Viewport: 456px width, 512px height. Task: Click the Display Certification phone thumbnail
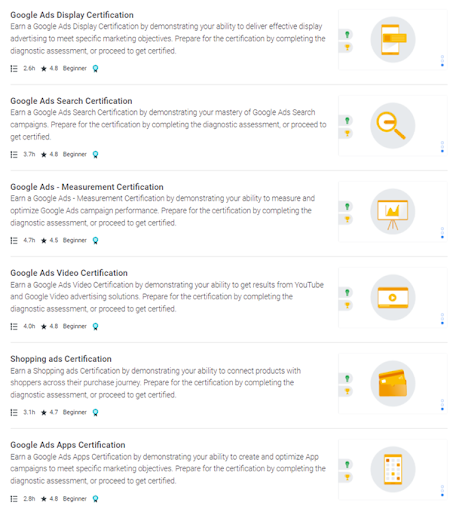(x=393, y=40)
